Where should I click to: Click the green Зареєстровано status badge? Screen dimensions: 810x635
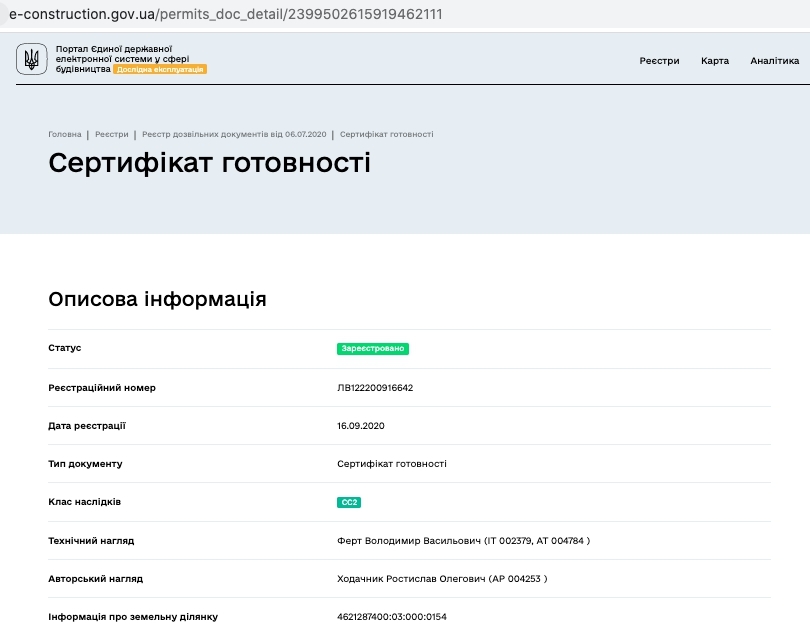372,349
